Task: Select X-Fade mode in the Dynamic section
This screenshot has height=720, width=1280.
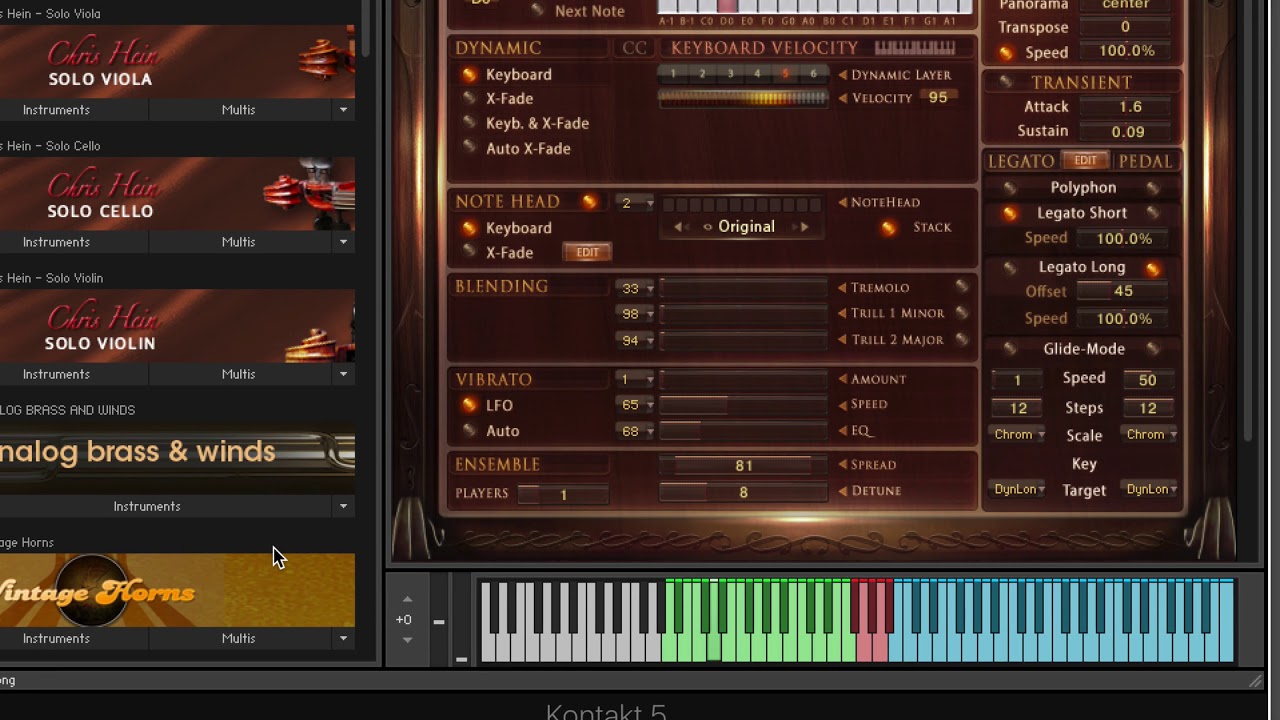Action: (468, 98)
